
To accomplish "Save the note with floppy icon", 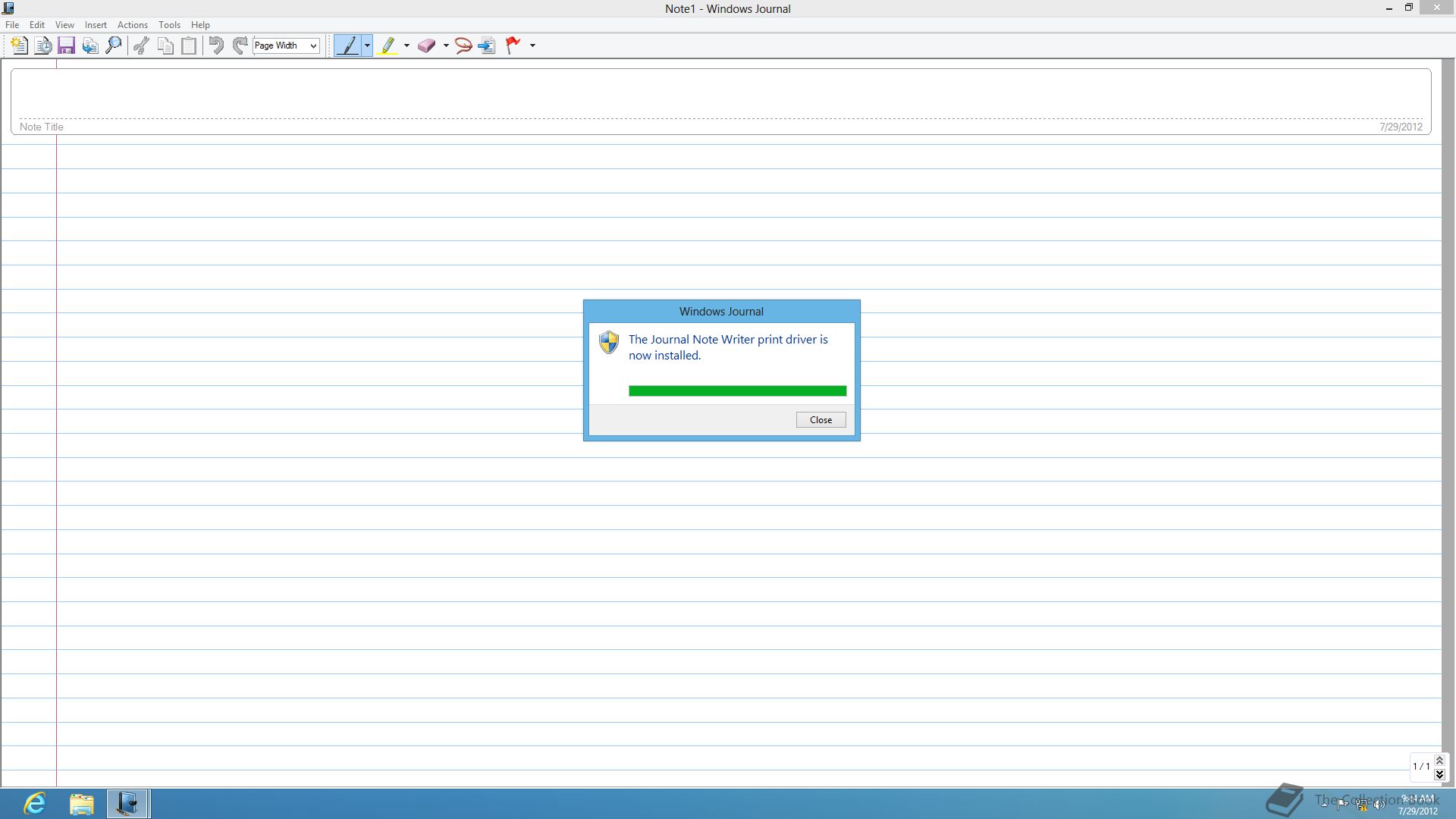I will (x=66, y=45).
